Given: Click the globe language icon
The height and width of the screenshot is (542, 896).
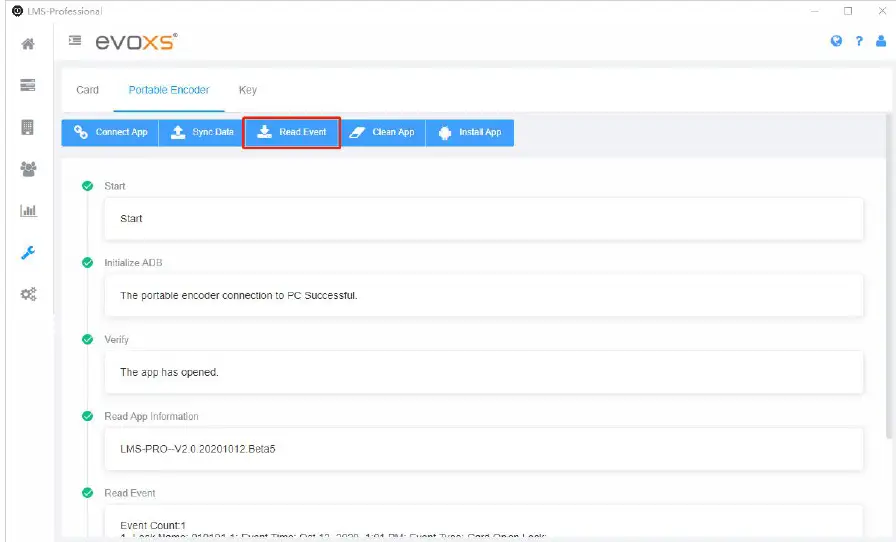Looking at the screenshot, I should pos(836,41).
